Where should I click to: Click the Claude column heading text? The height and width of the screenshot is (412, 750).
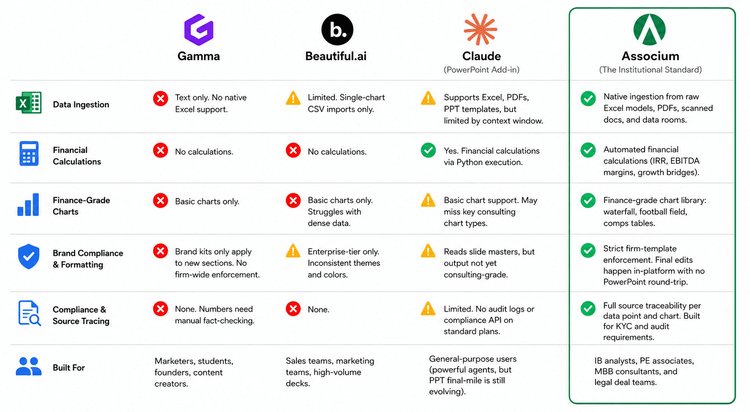tap(481, 56)
